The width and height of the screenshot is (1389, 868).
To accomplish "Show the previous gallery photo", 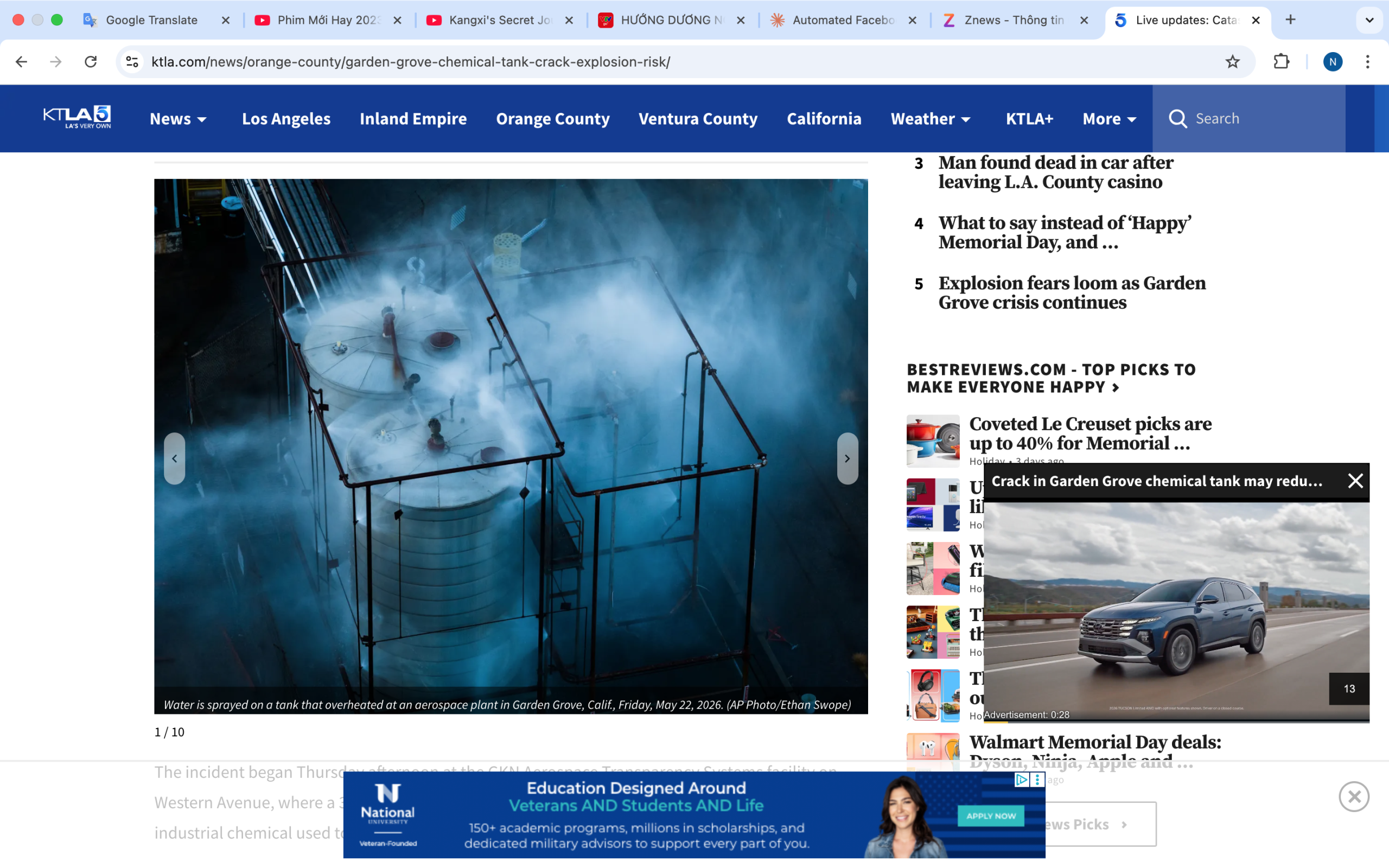I will click(175, 458).
